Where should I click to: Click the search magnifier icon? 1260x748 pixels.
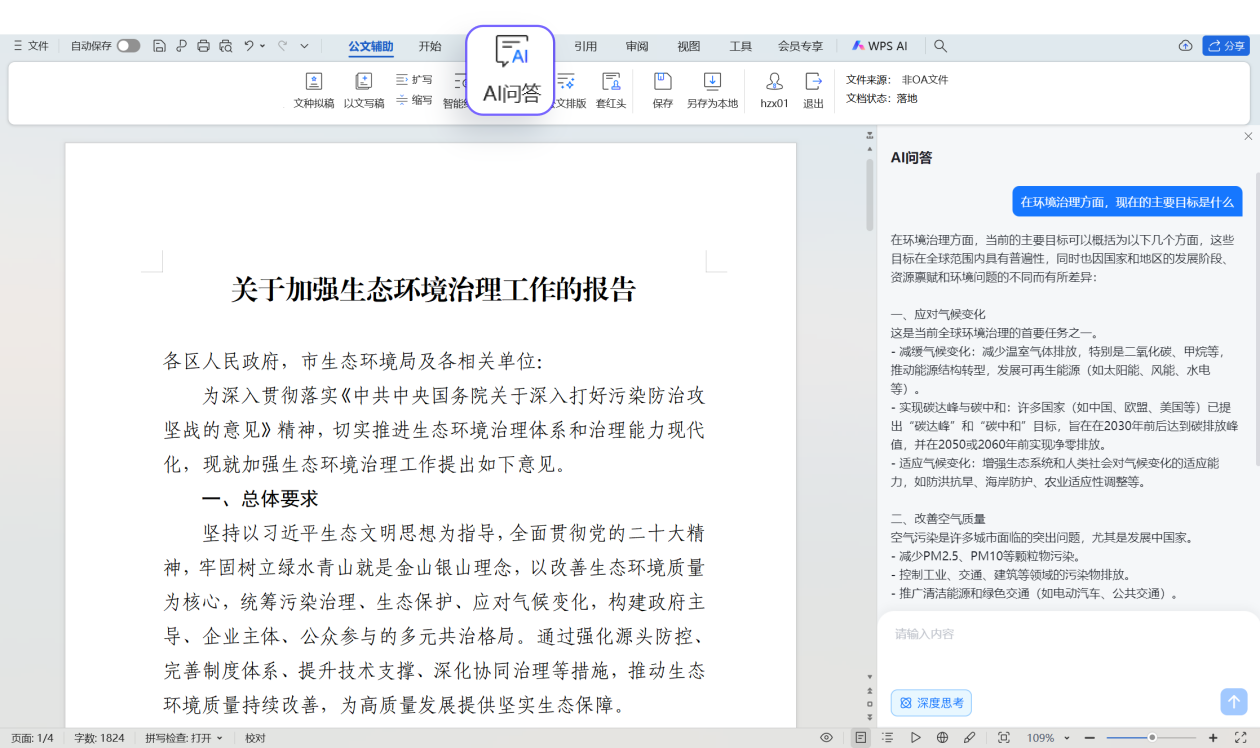pos(940,46)
